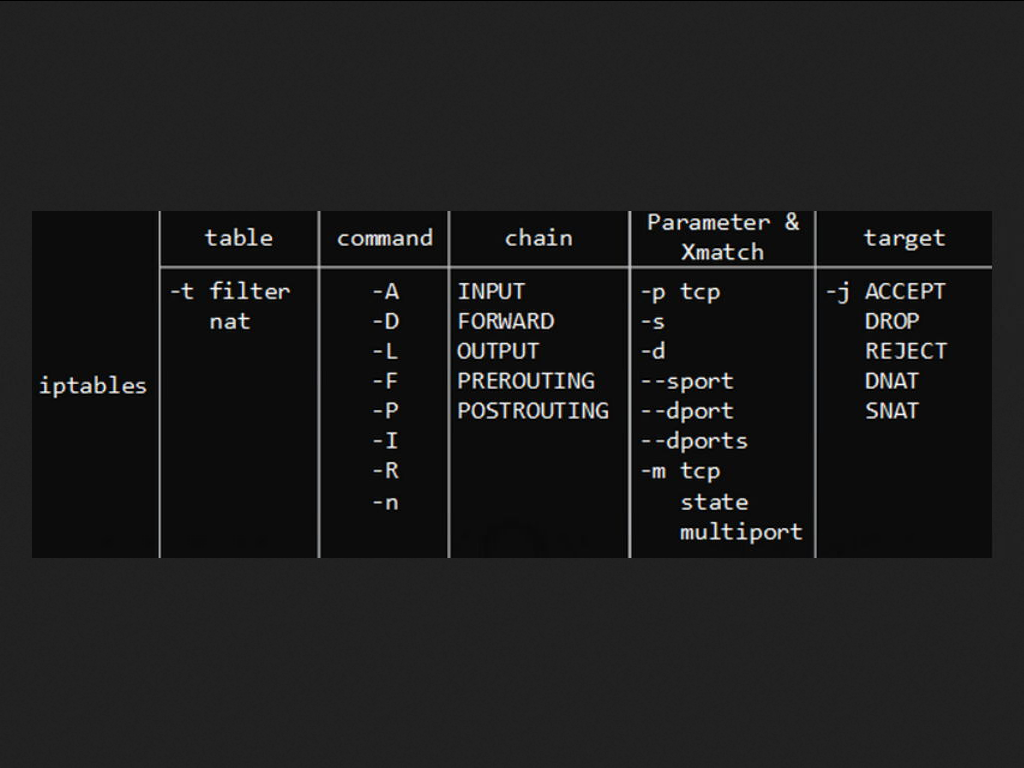Select the target column header
Image resolution: width=1024 pixels, height=768 pixels.
coord(904,238)
